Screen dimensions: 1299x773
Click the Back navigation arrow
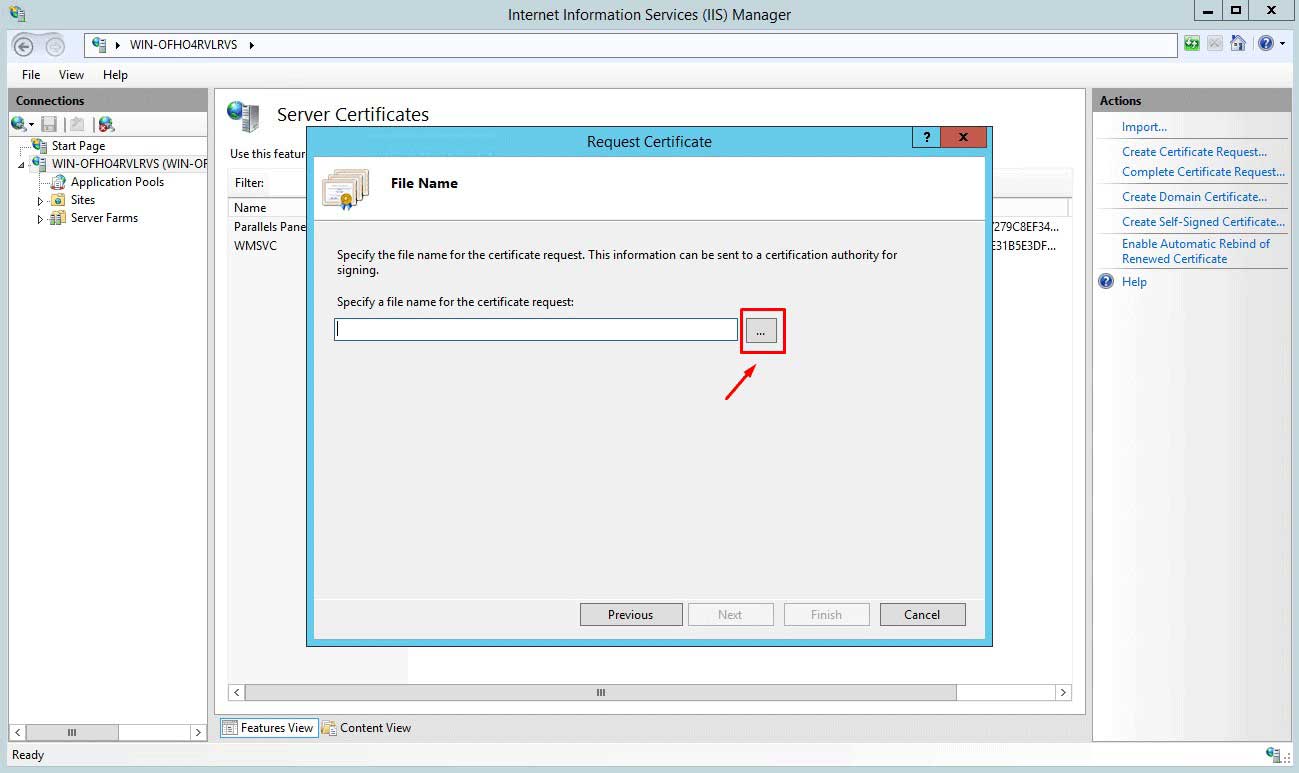point(24,45)
